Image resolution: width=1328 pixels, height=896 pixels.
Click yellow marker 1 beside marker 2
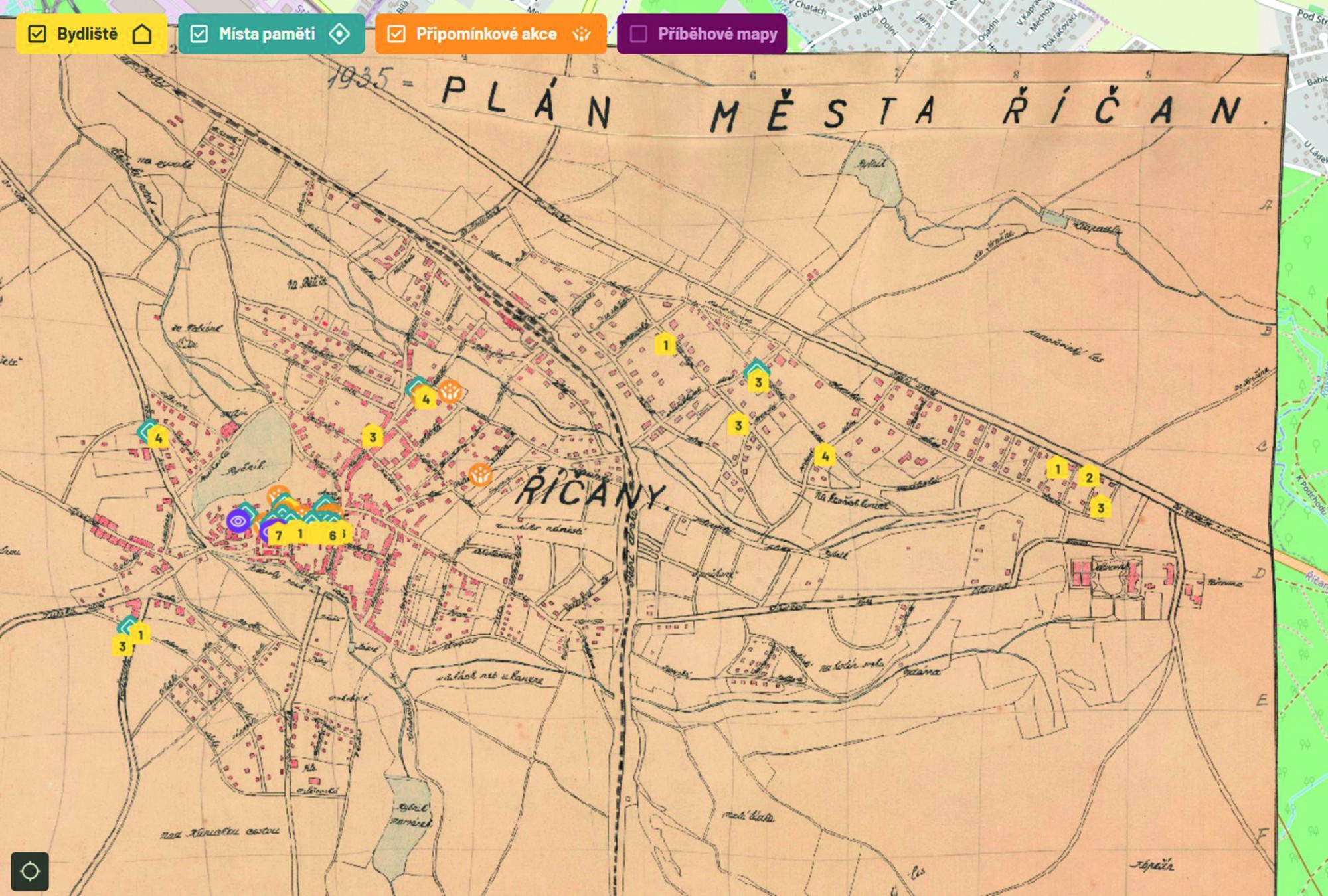coord(1058,469)
